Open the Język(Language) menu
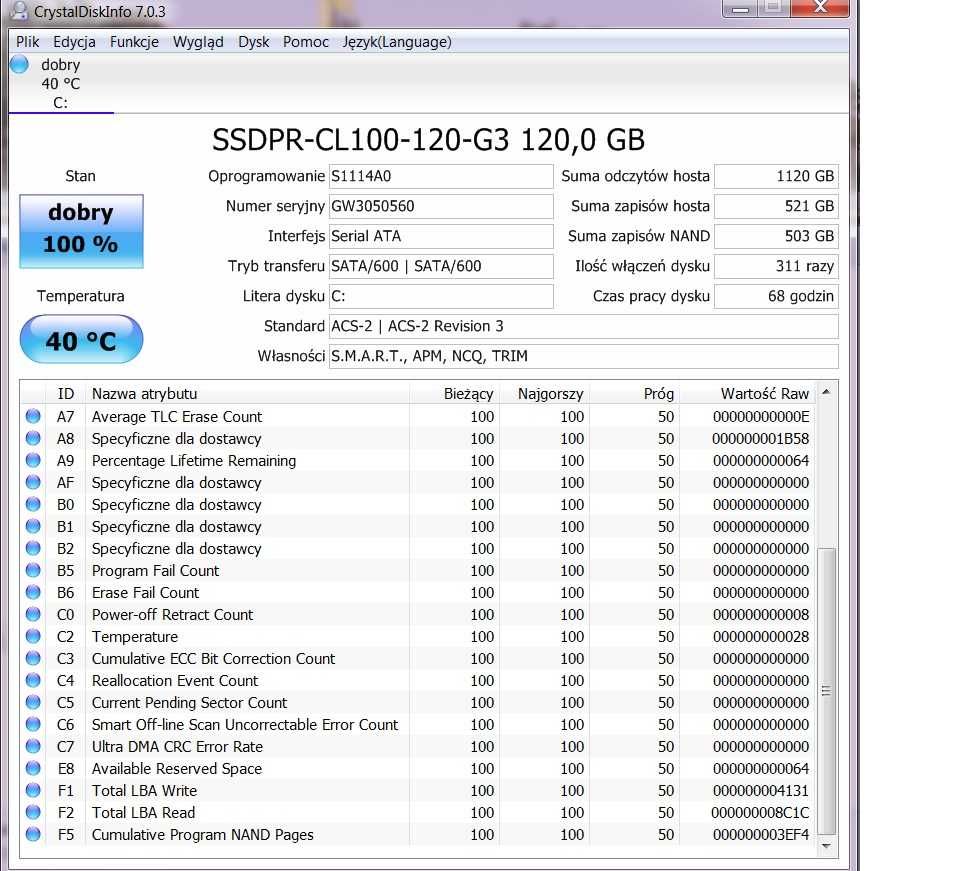 (x=397, y=42)
